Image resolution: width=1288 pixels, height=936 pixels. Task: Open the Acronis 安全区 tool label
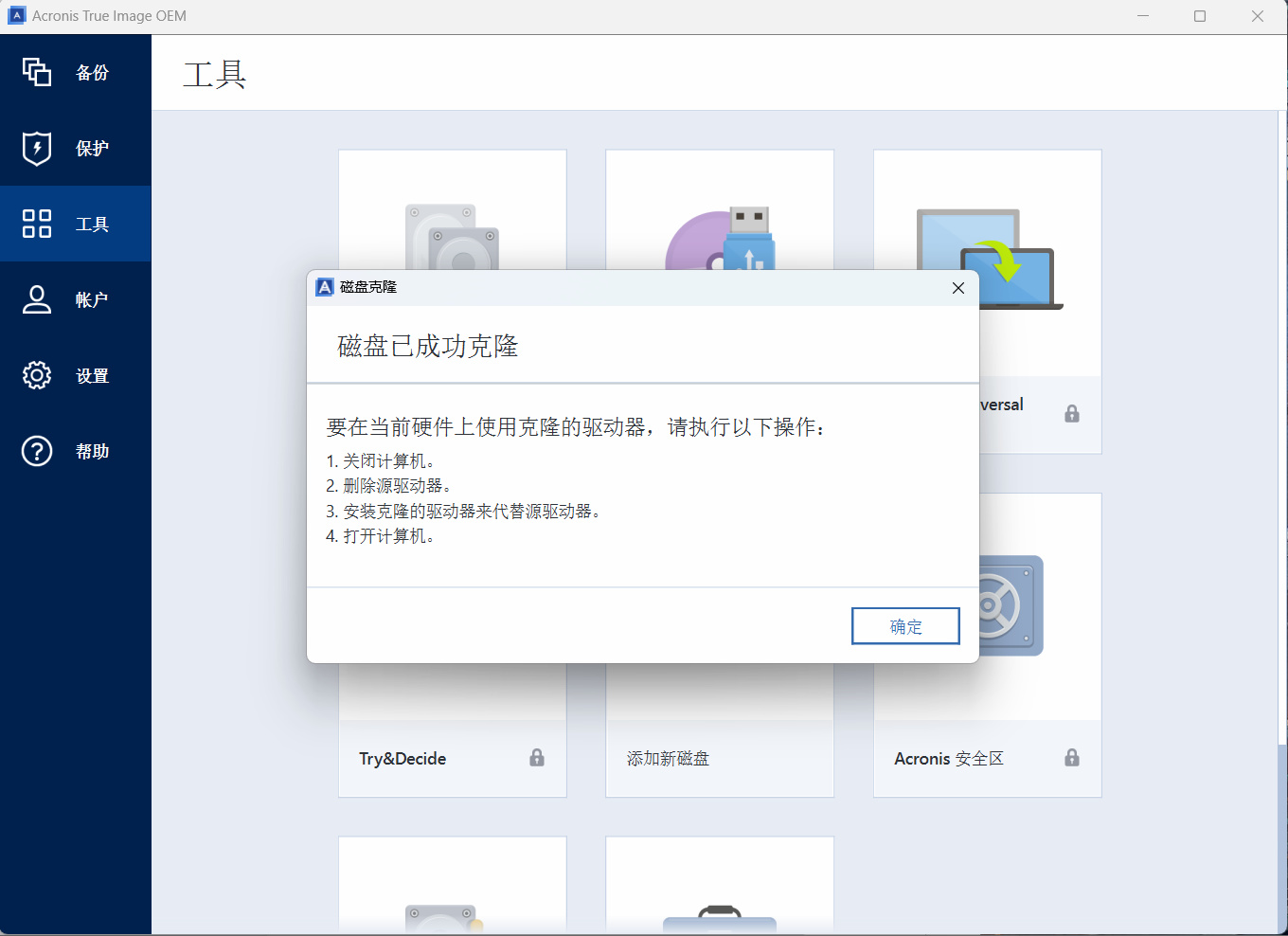point(949,759)
